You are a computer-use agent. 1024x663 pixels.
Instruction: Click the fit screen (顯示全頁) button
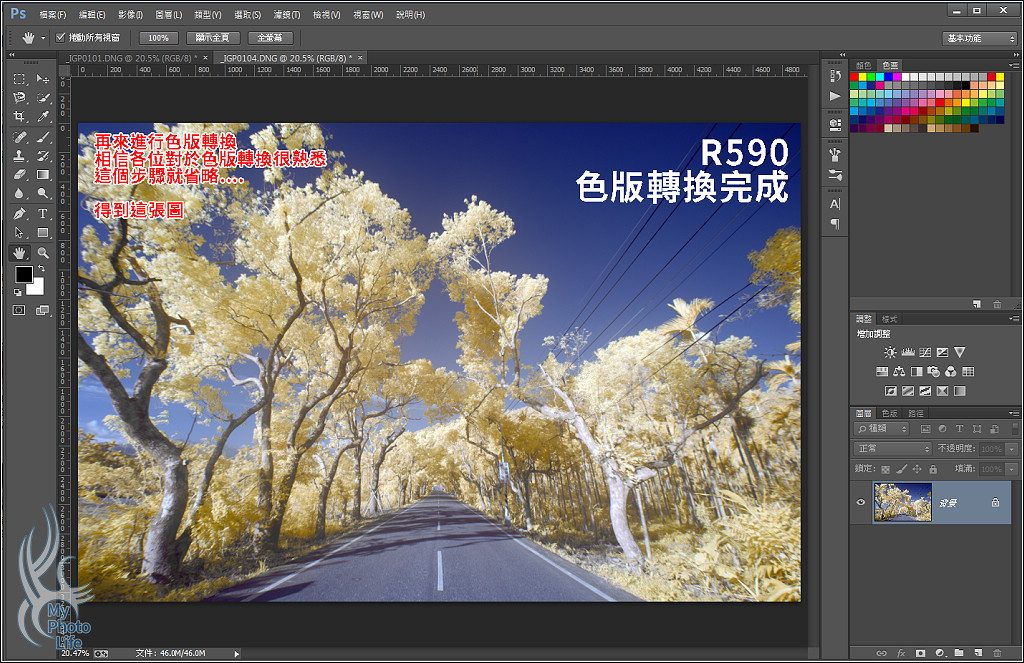click(x=212, y=38)
